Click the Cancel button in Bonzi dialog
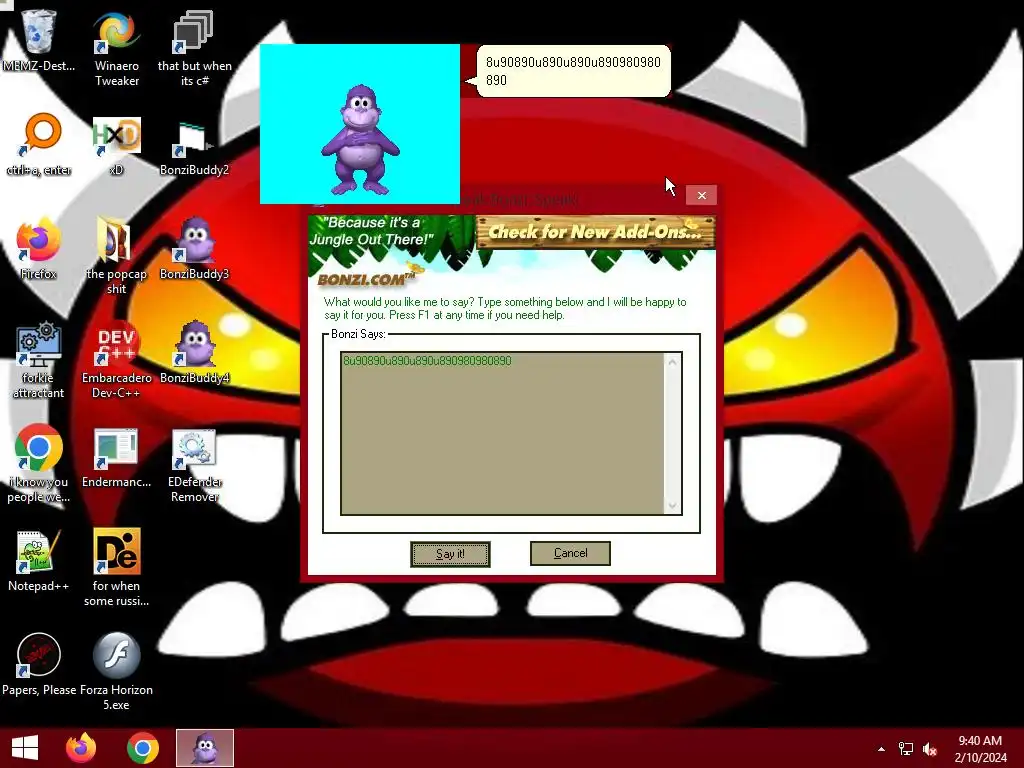Image resolution: width=1024 pixels, height=768 pixels. [x=570, y=553]
